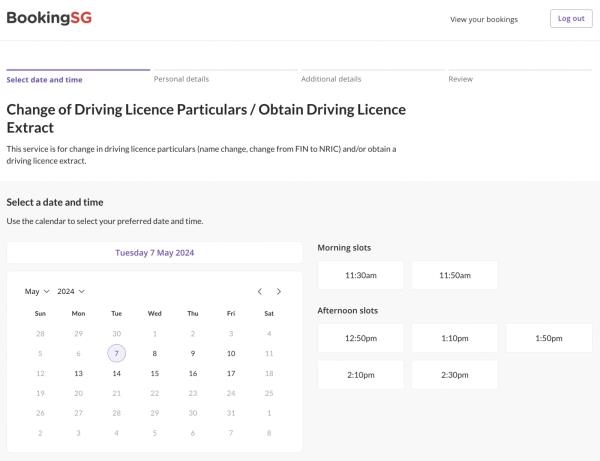
Task: Select May 13 in the calendar
Action: (x=78, y=373)
